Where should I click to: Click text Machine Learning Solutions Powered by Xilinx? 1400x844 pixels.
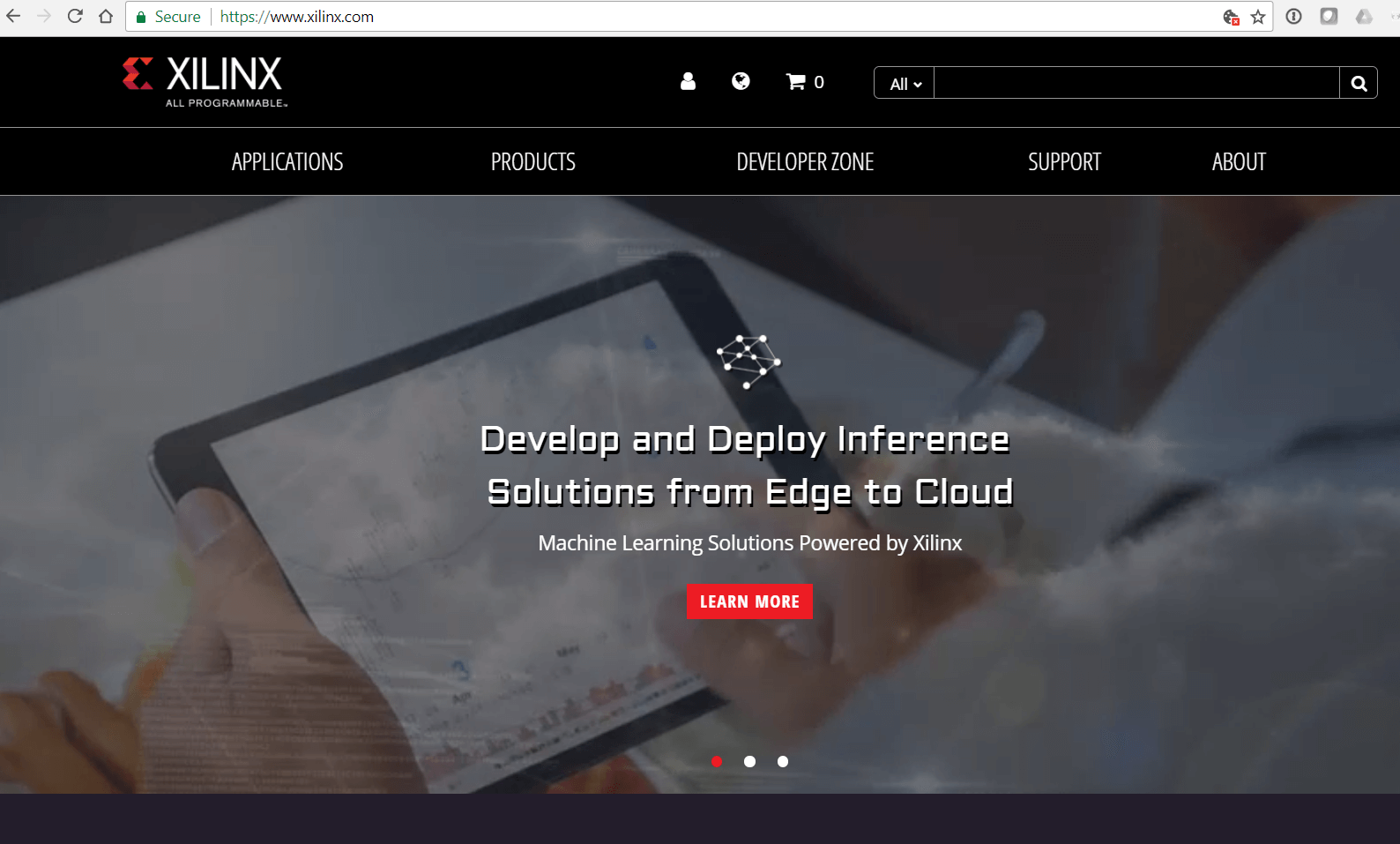pos(750,543)
